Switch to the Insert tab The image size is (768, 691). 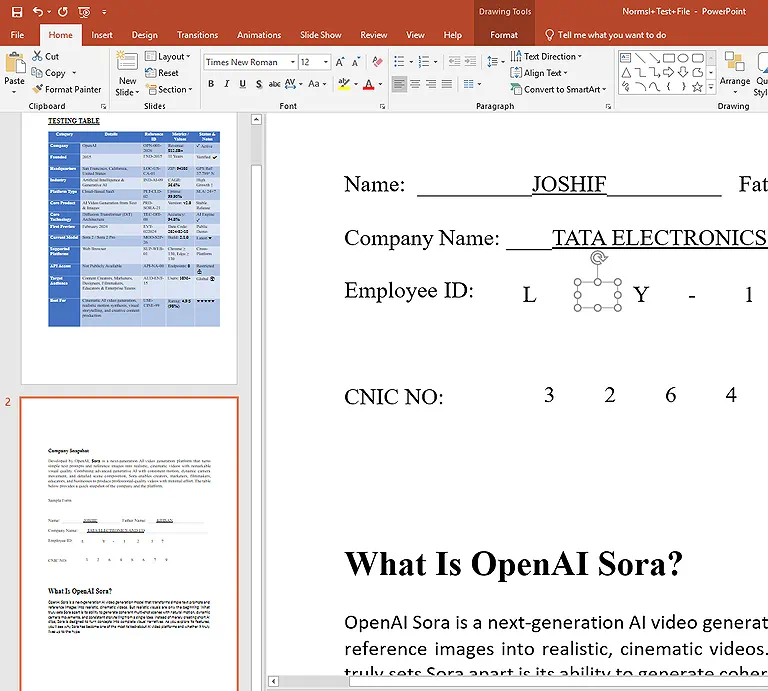pyautogui.click(x=102, y=35)
